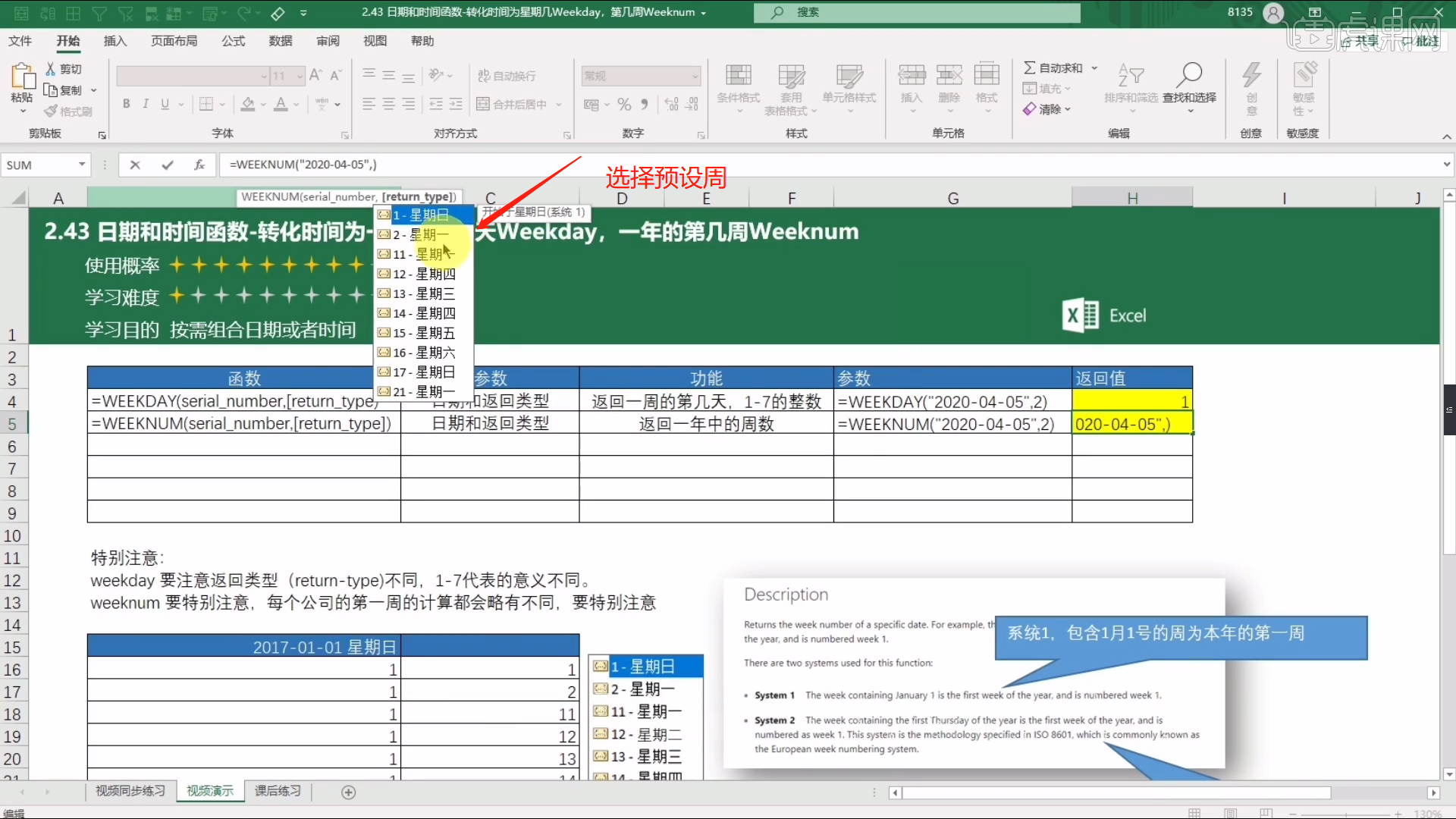Toggle italic formatting
The width and height of the screenshot is (1456, 819).
[145, 104]
